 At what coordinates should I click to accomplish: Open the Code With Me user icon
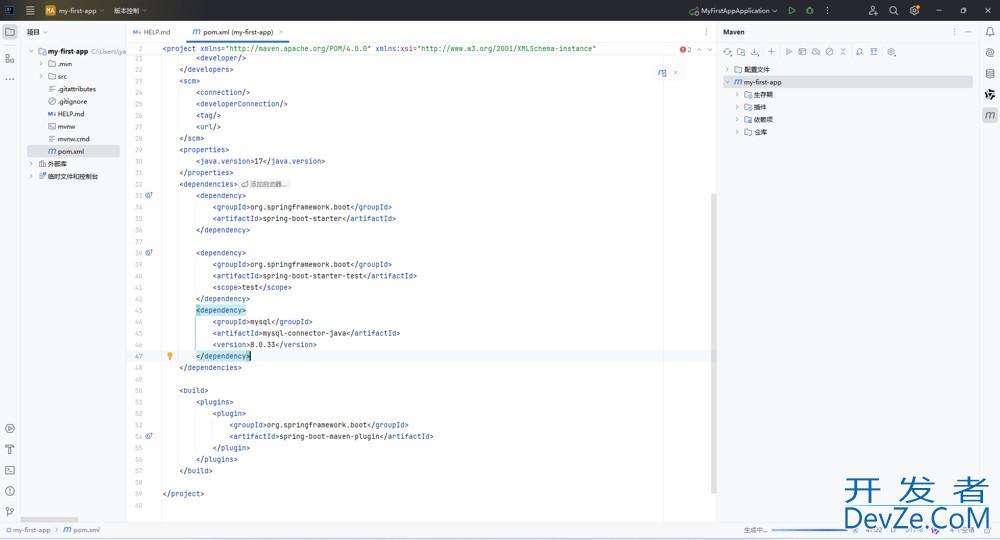(x=873, y=10)
